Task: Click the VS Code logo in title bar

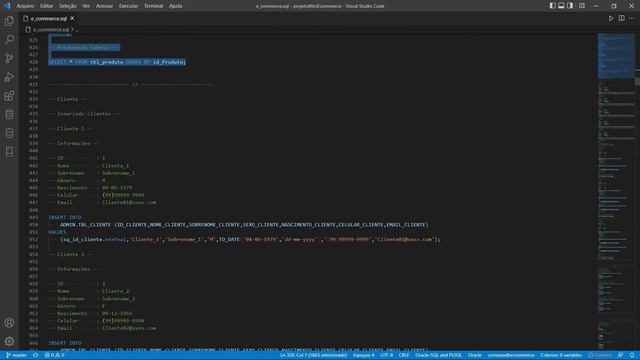Action: click(x=7, y=6)
